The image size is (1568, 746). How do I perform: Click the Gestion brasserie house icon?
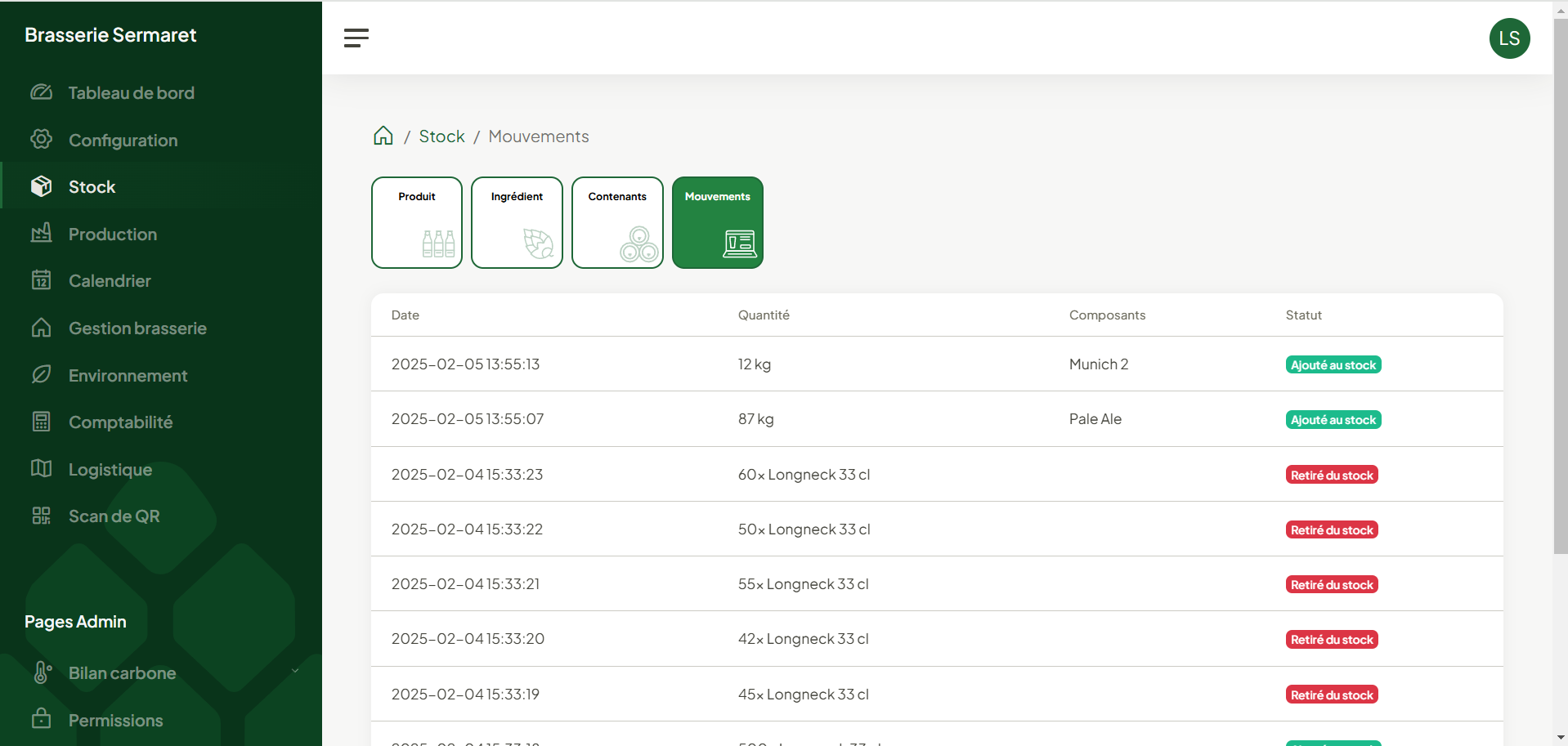click(41, 328)
